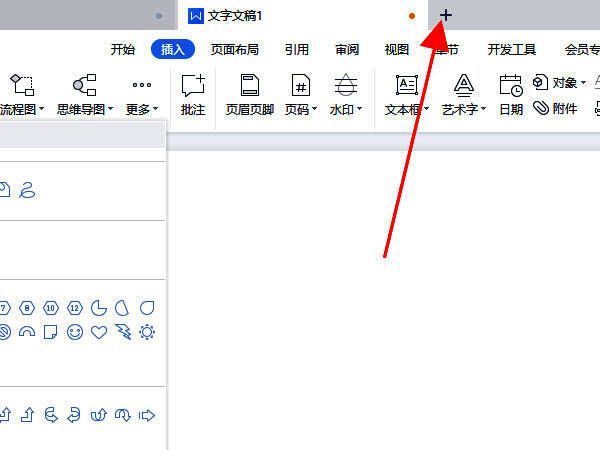The width and height of the screenshot is (600, 450).
Task: Select the smiley face shape
Action: tap(75, 332)
